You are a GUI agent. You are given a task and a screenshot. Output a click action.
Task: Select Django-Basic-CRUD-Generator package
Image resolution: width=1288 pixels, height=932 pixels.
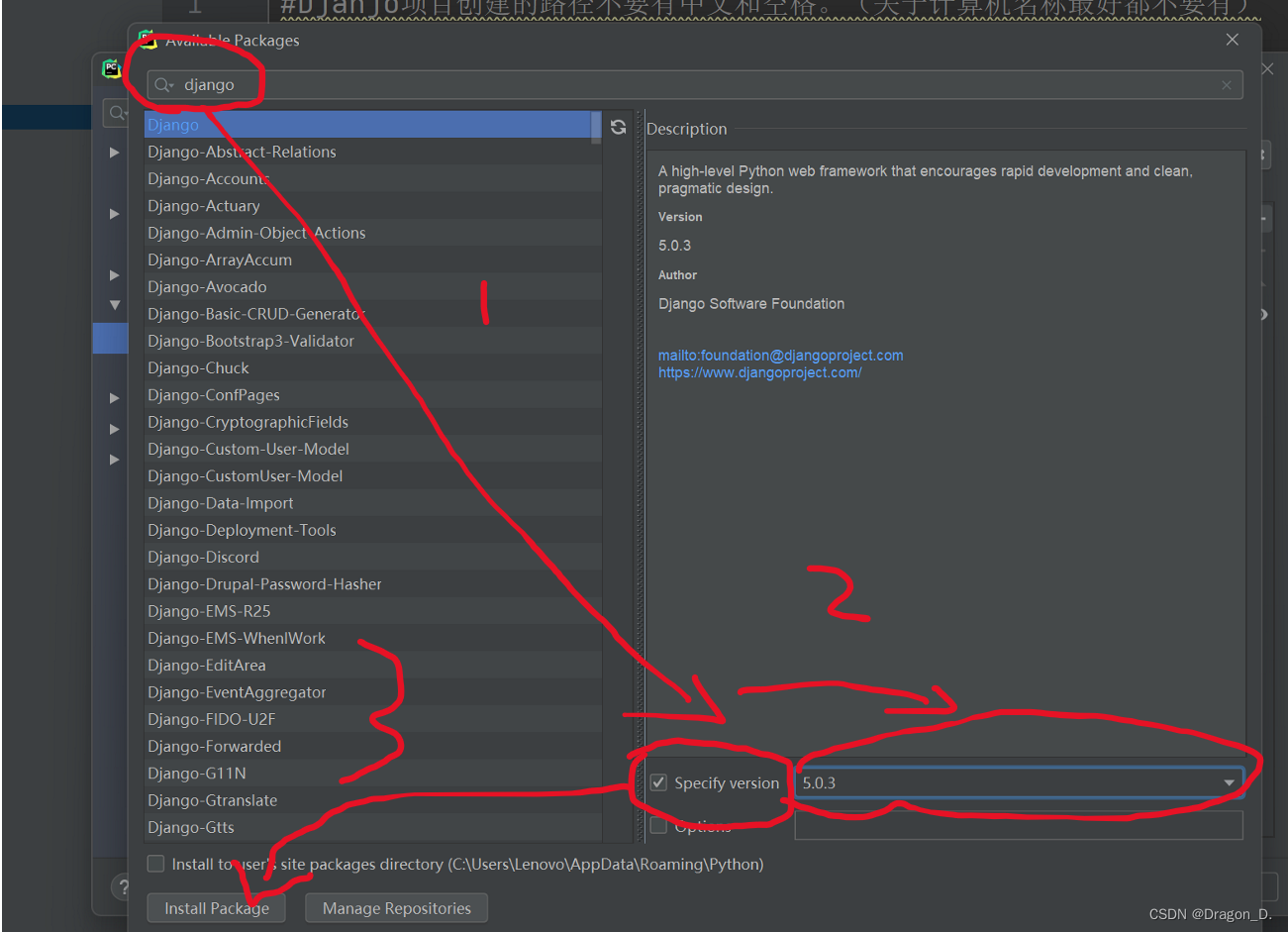pos(373,314)
